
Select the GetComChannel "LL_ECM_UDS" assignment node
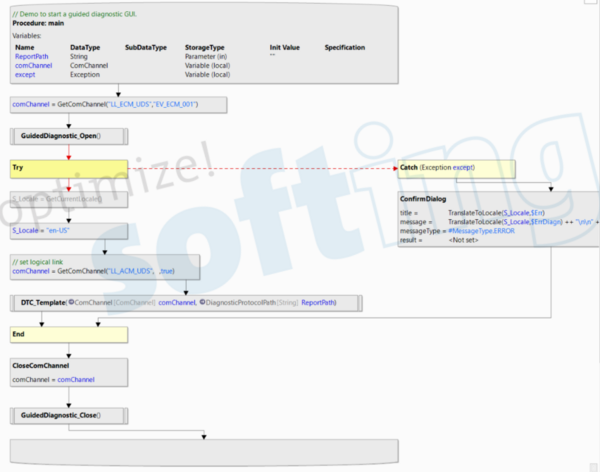(118, 105)
